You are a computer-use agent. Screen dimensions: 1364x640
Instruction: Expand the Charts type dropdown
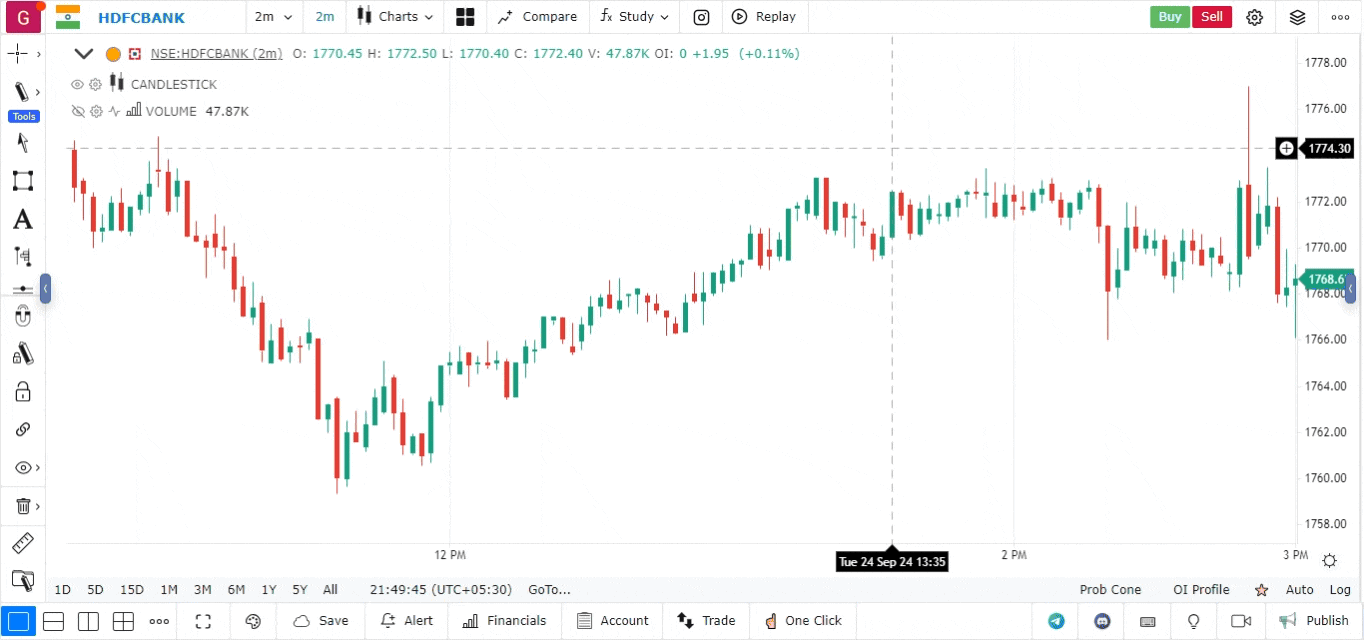click(396, 16)
